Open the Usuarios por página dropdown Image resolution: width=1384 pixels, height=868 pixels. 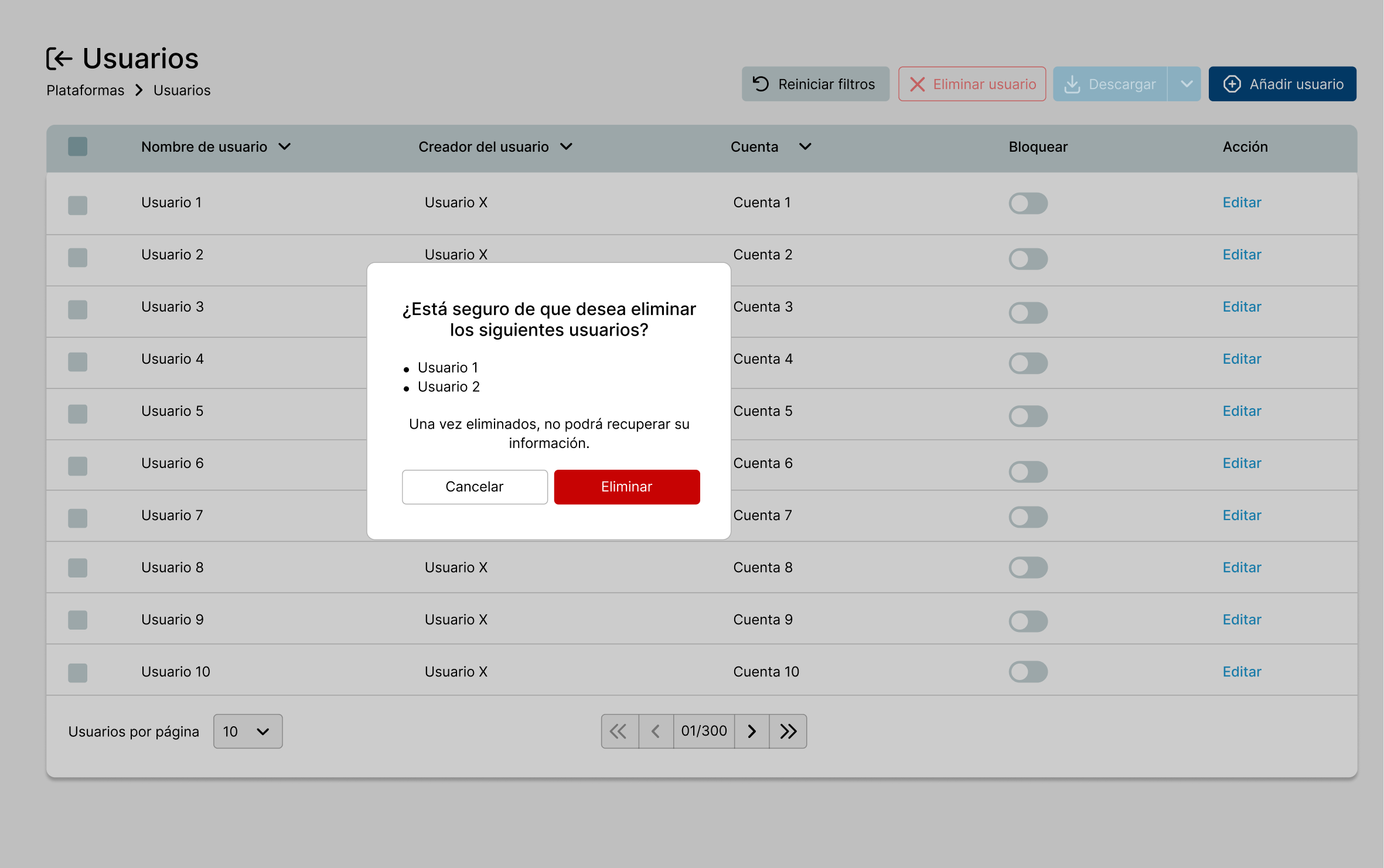[x=247, y=731]
